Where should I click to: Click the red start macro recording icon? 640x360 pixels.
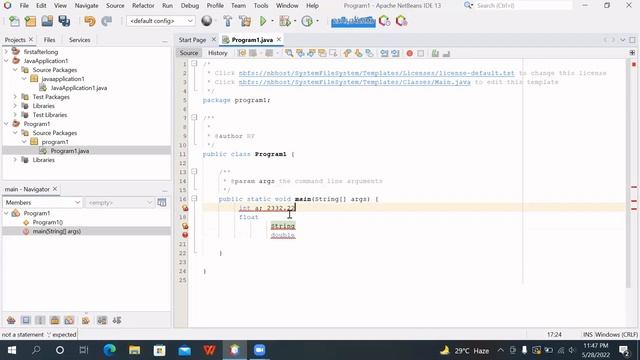click(x=409, y=53)
